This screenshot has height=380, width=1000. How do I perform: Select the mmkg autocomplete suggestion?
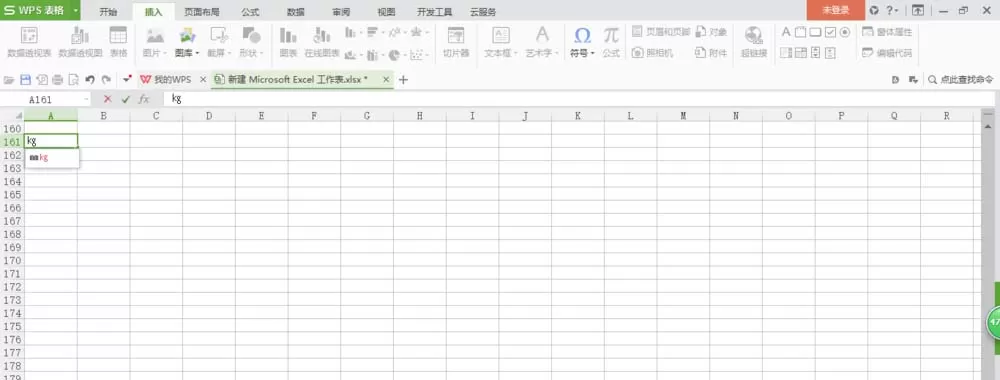tap(52, 157)
